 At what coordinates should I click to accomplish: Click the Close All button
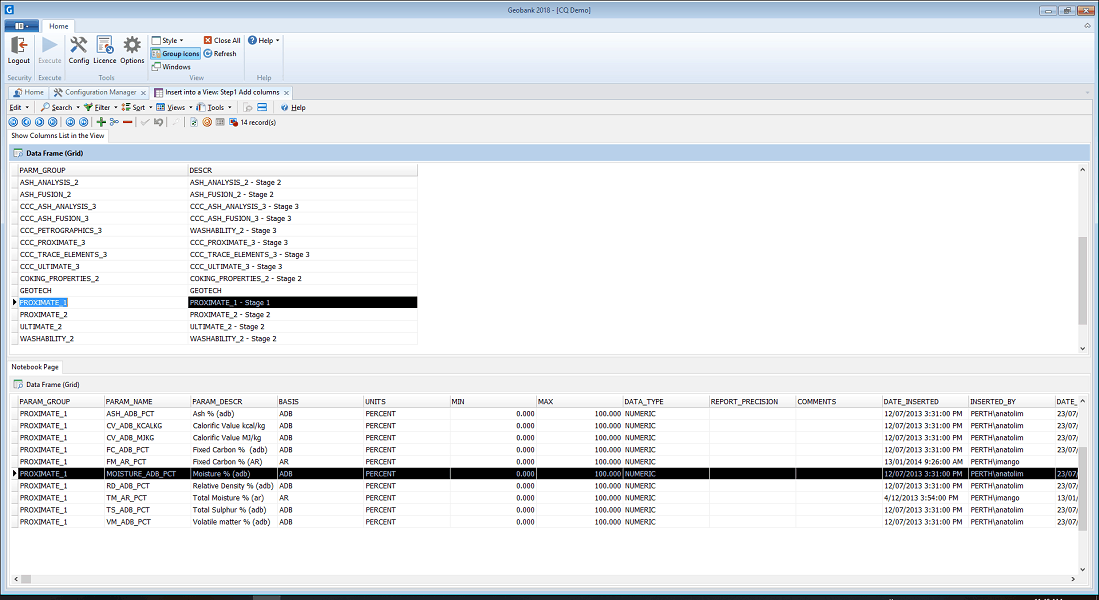point(222,41)
